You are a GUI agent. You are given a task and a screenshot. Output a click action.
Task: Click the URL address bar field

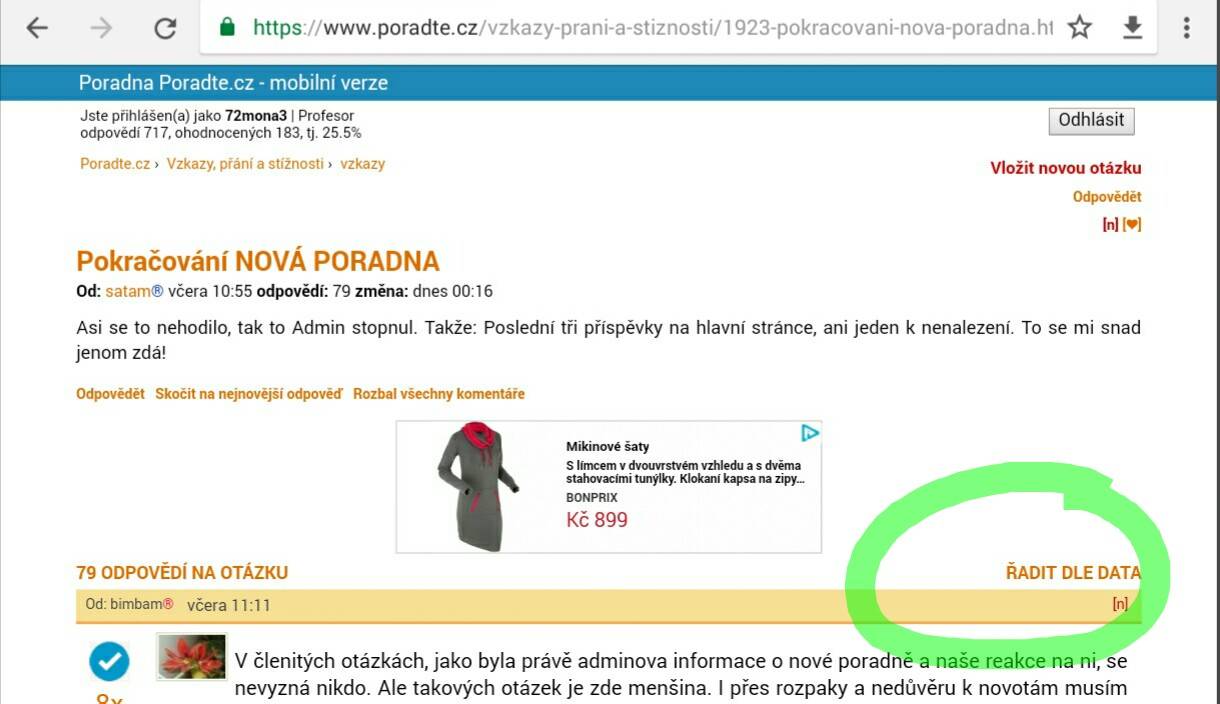(652, 28)
